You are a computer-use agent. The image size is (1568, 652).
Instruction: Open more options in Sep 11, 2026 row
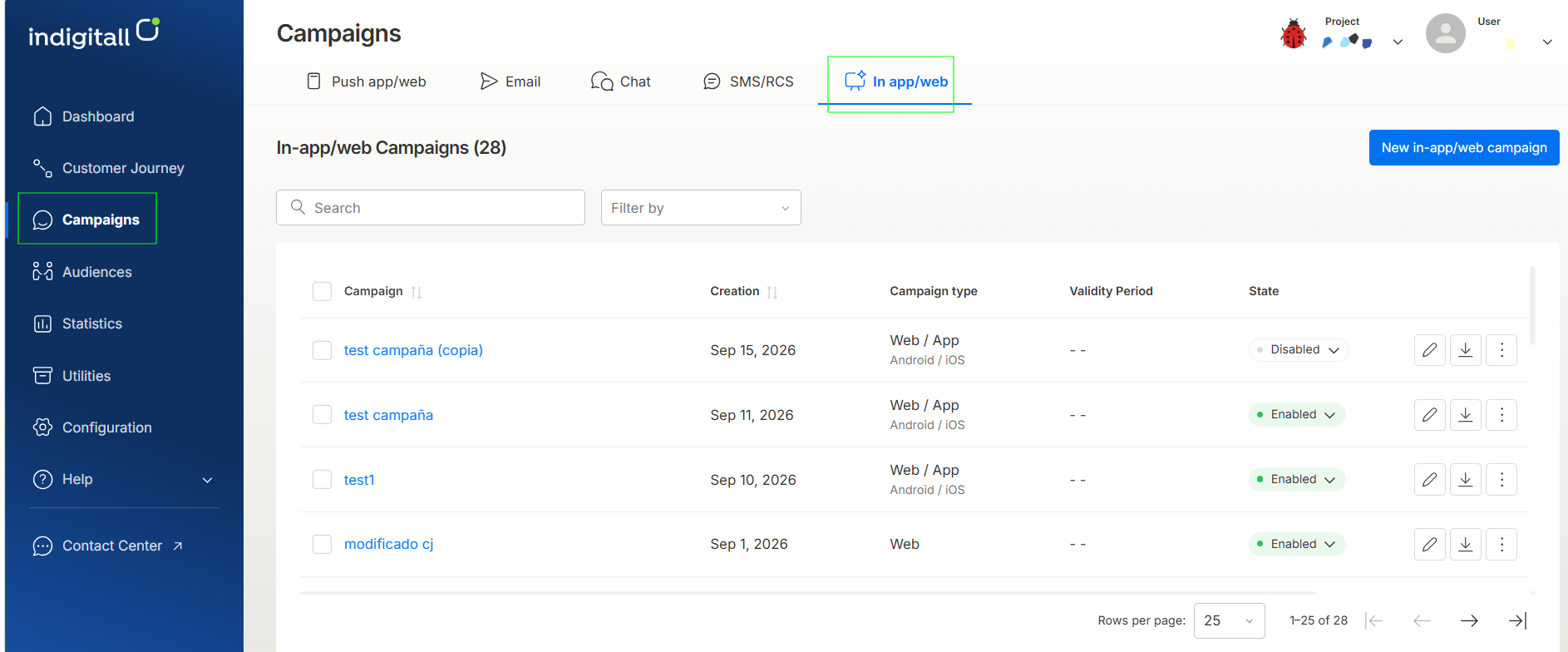(x=1501, y=415)
